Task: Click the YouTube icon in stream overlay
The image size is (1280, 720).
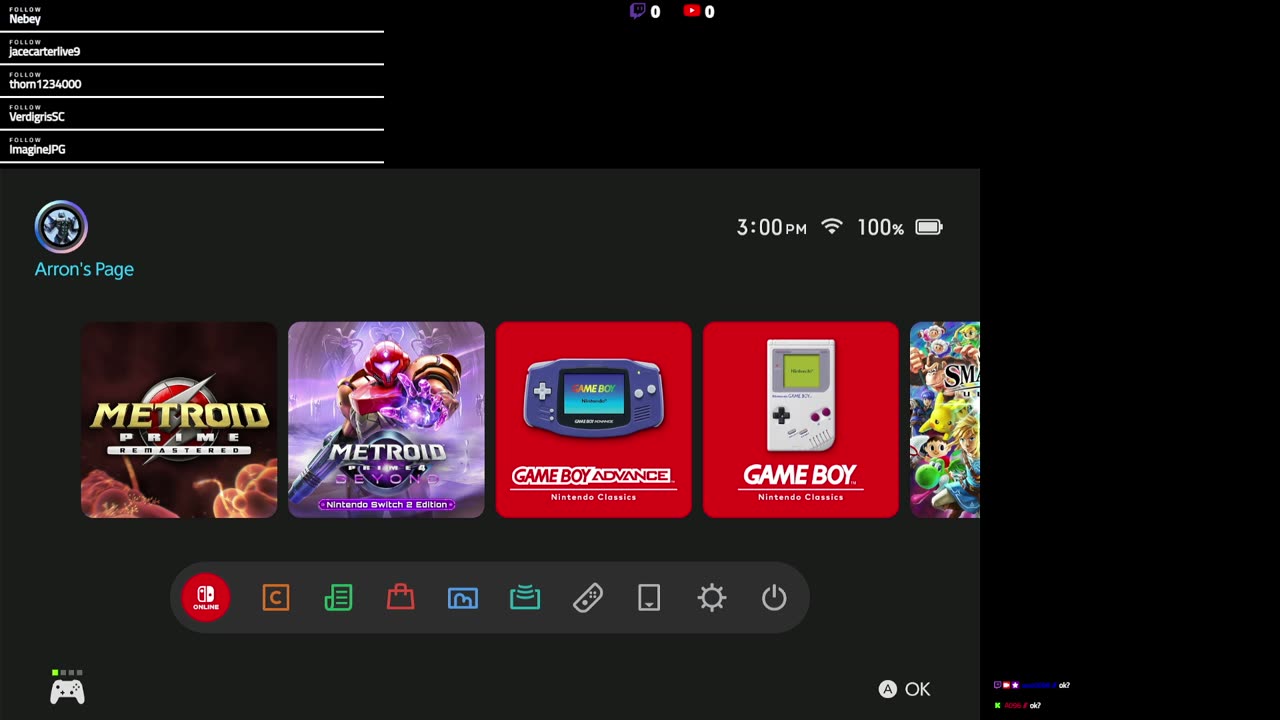Action: pos(692,11)
